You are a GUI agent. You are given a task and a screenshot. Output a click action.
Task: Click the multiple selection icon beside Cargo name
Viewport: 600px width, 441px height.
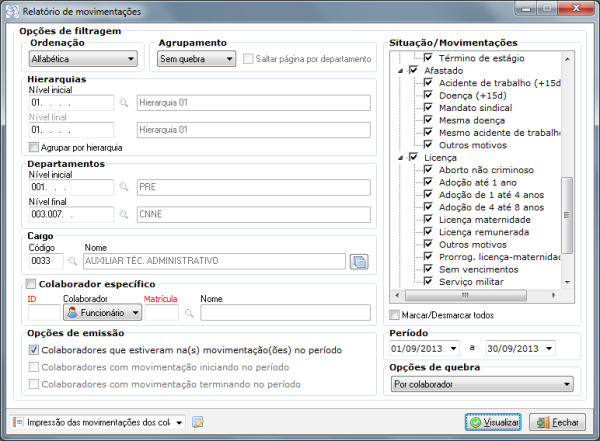(359, 261)
